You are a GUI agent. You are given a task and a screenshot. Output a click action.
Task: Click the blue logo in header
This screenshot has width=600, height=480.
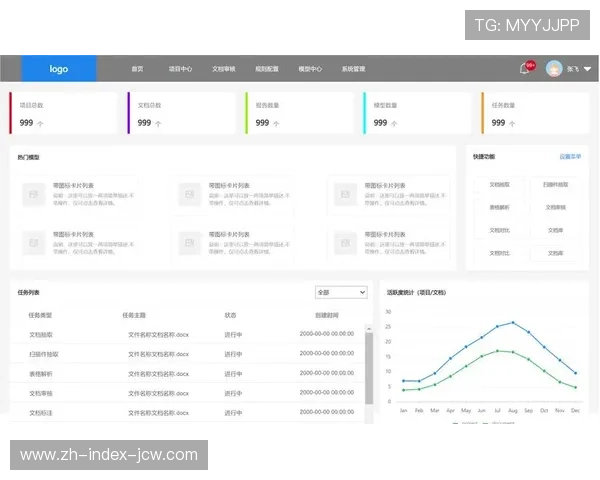point(59,69)
